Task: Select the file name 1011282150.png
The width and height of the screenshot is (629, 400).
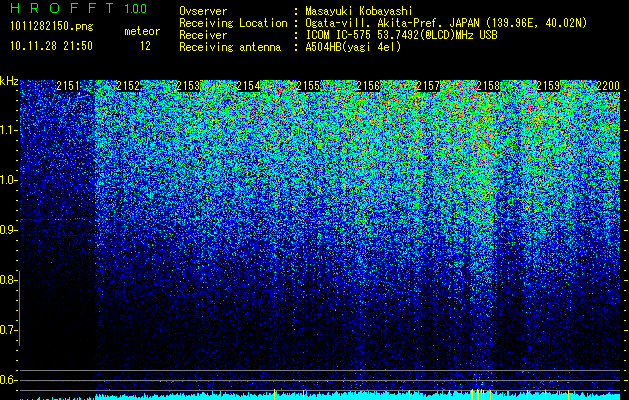Action: pyautogui.click(x=51, y=27)
